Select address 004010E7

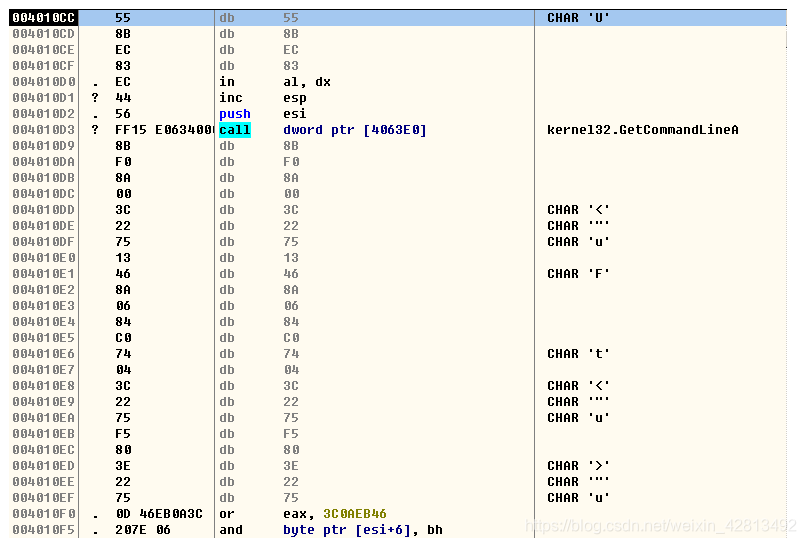point(44,370)
